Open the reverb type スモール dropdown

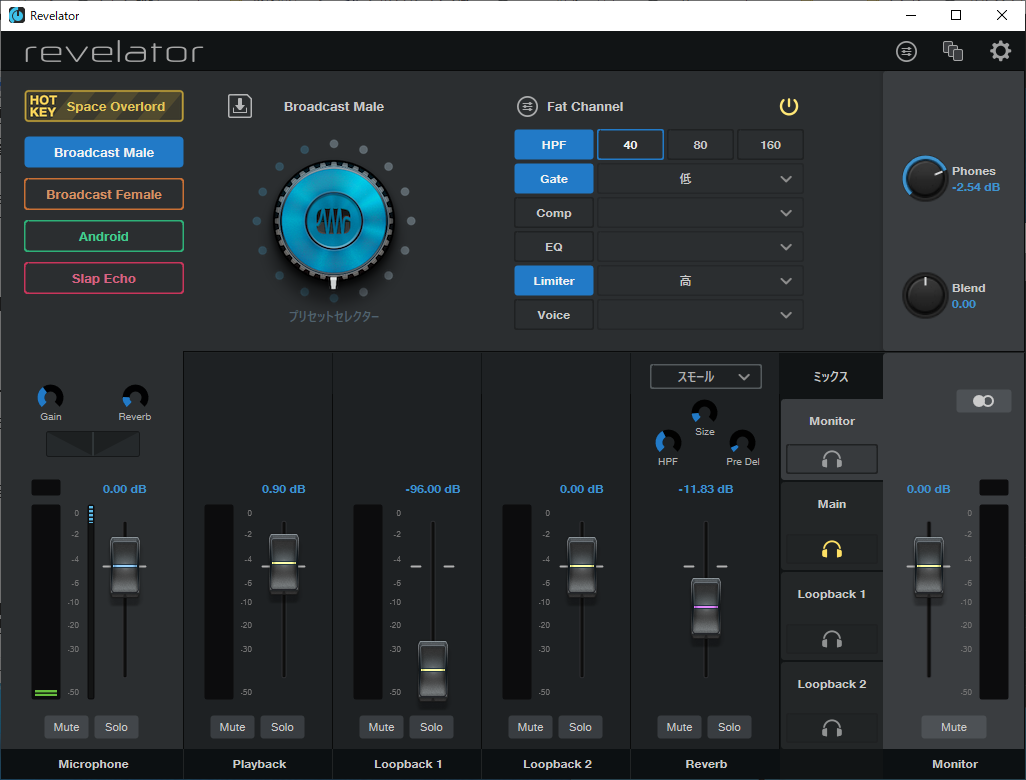(x=705, y=376)
